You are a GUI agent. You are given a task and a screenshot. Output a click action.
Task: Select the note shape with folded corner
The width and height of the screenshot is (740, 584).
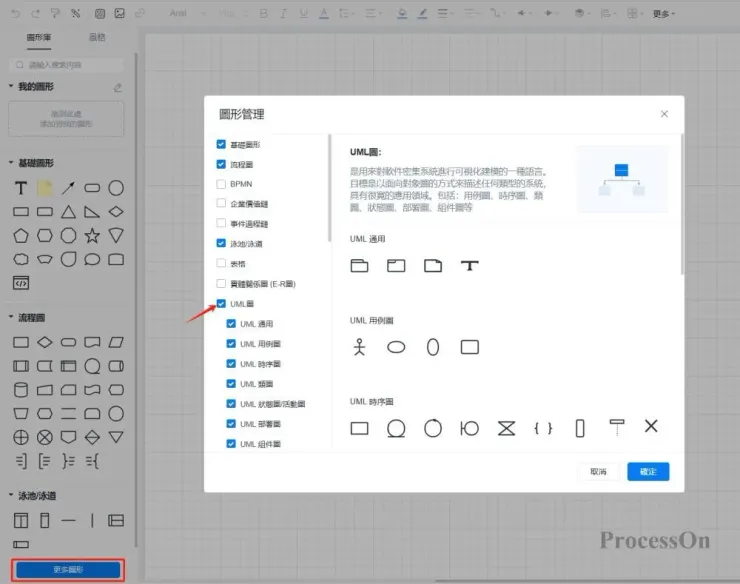[x=432, y=266]
